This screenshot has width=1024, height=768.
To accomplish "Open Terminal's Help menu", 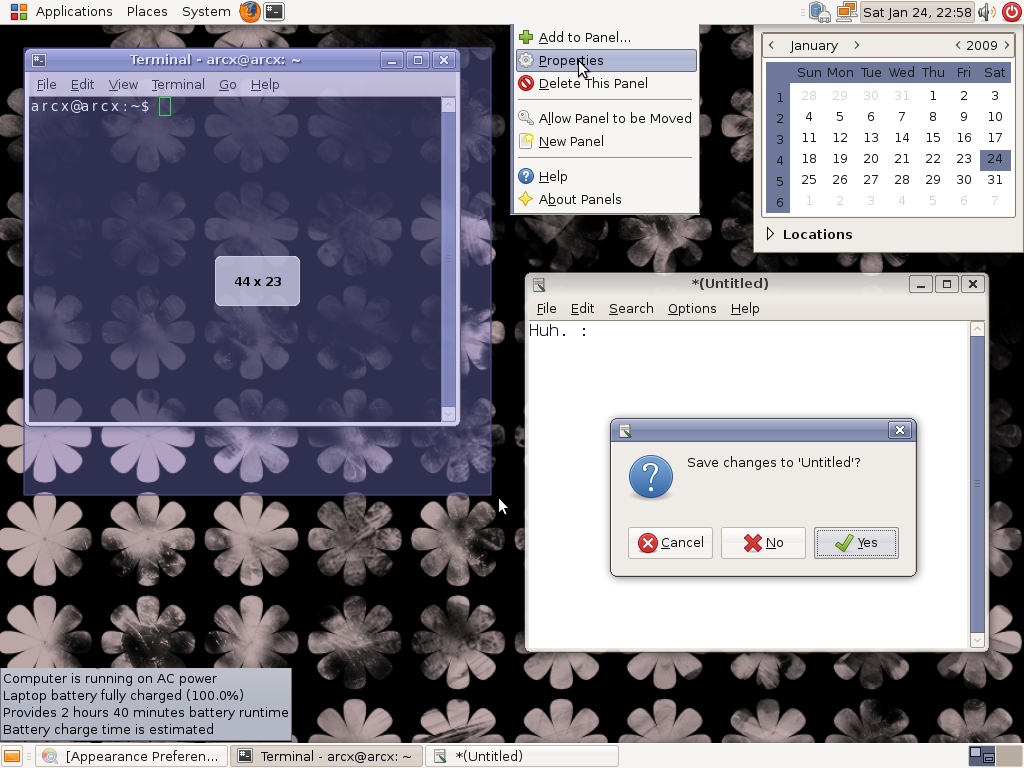I will (x=264, y=85).
